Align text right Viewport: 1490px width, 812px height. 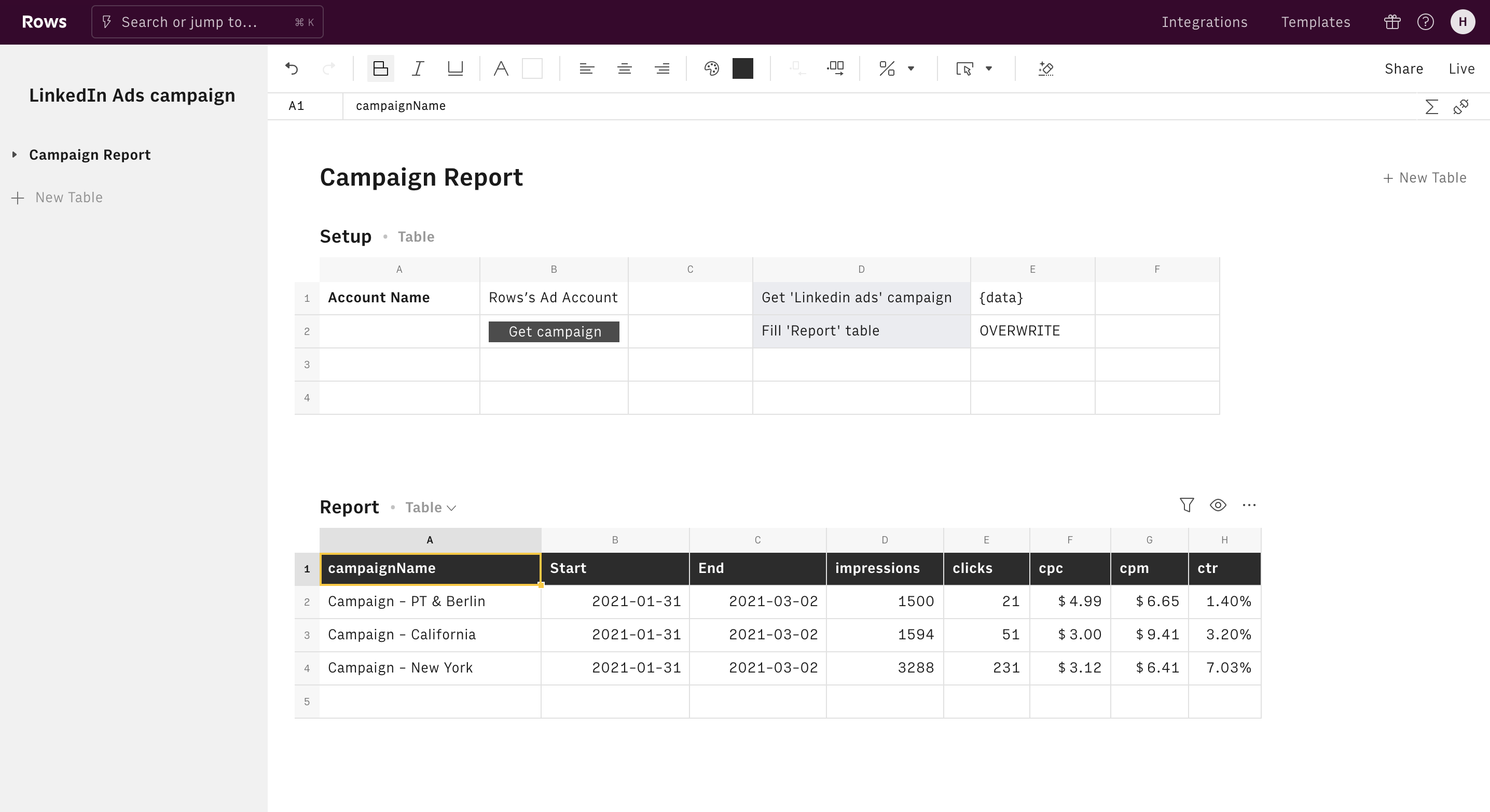pos(661,69)
